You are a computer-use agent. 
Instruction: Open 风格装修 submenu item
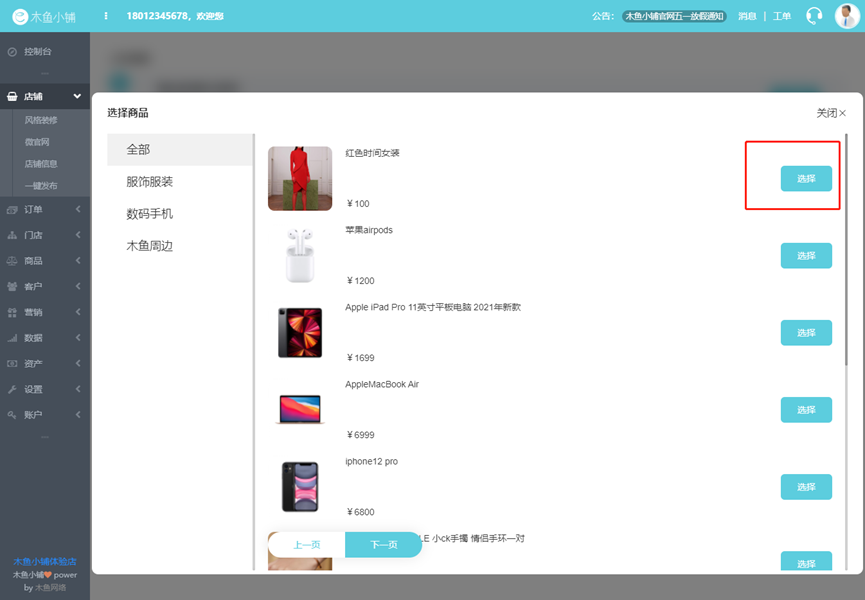pos(41,120)
